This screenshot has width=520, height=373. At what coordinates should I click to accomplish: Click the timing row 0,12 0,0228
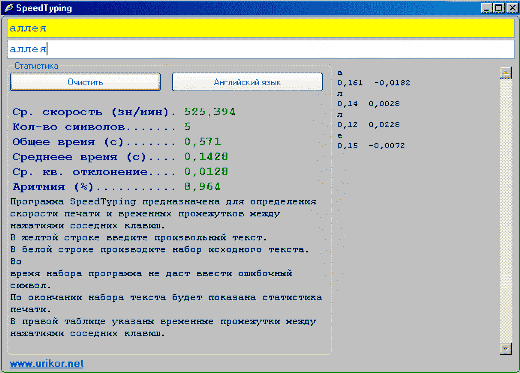coord(368,125)
